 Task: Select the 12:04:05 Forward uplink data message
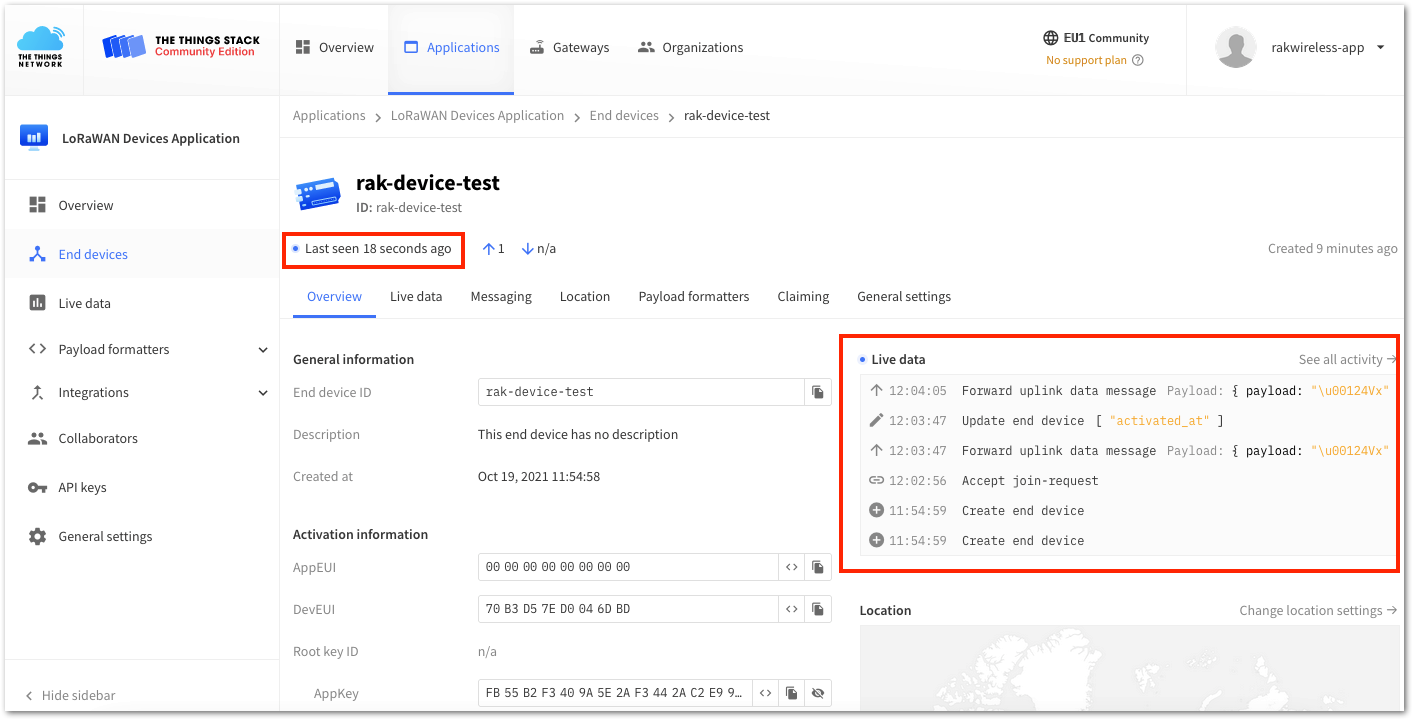point(1128,391)
